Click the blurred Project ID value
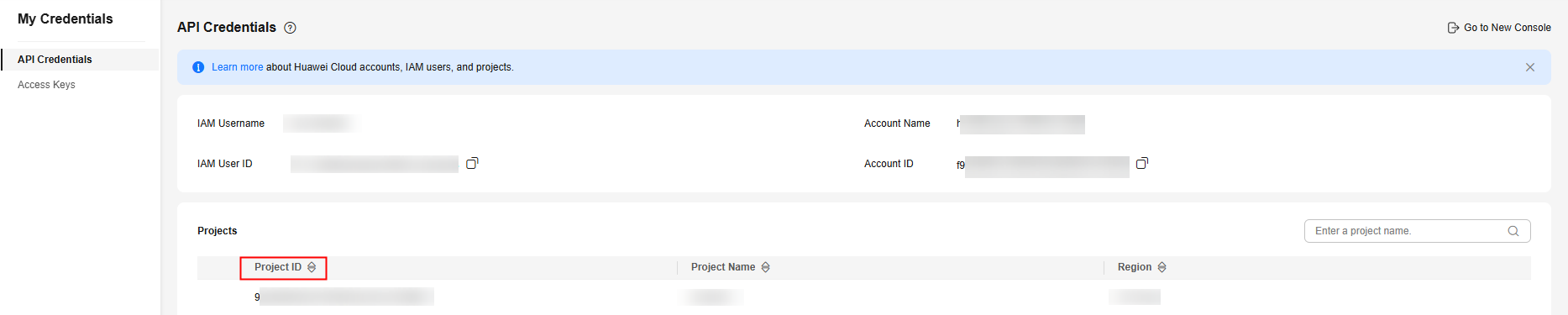Image resolution: width=1568 pixels, height=315 pixels. 344,297
